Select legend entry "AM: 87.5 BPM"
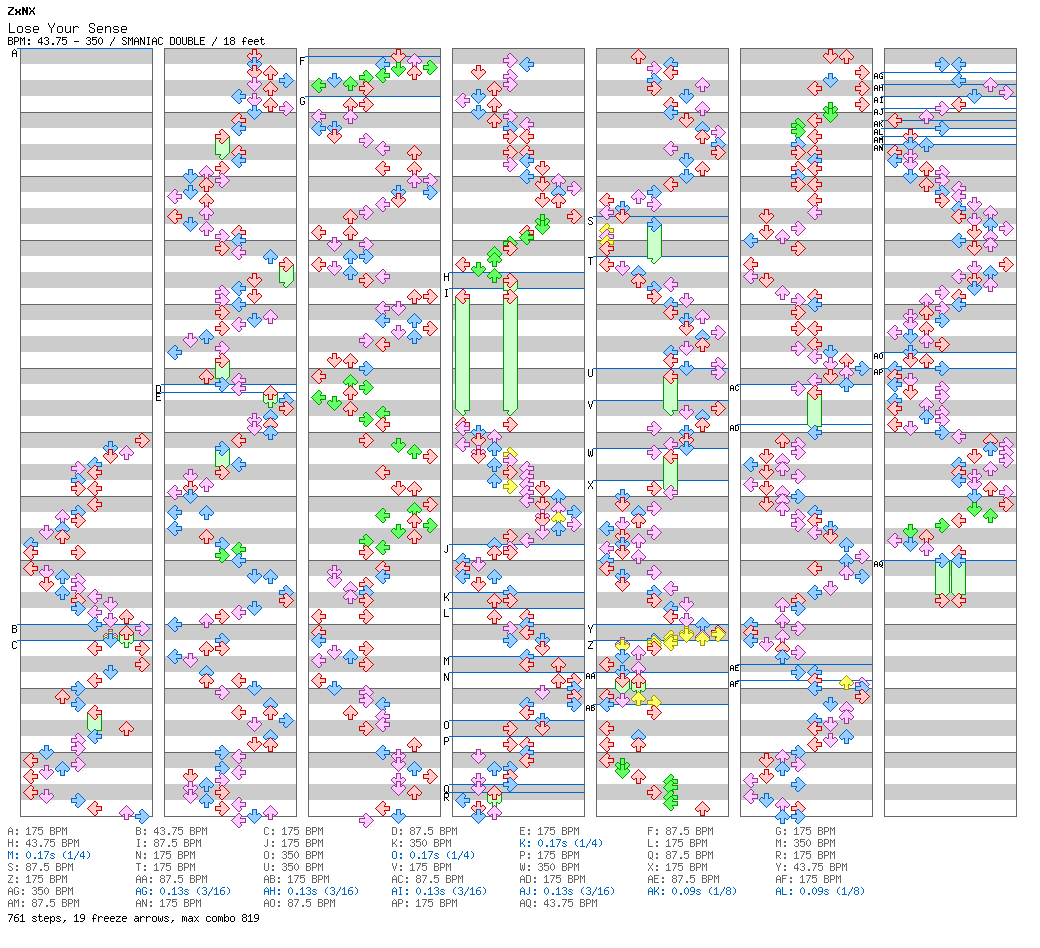Viewport: 1040px width, 948px height. [43, 903]
